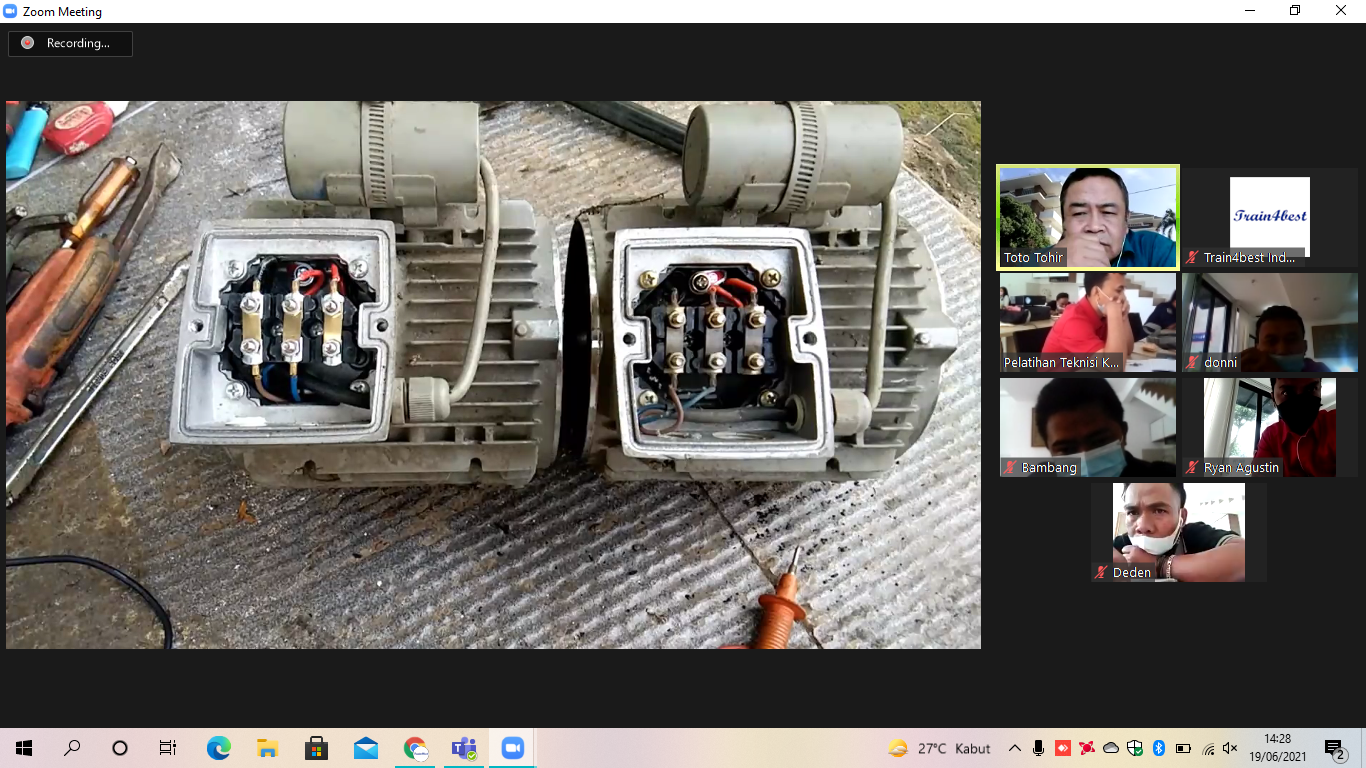Viewport: 1366px width, 768px height.
Task: Open Wi-Fi network status icon
Action: [x=1208, y=748]
